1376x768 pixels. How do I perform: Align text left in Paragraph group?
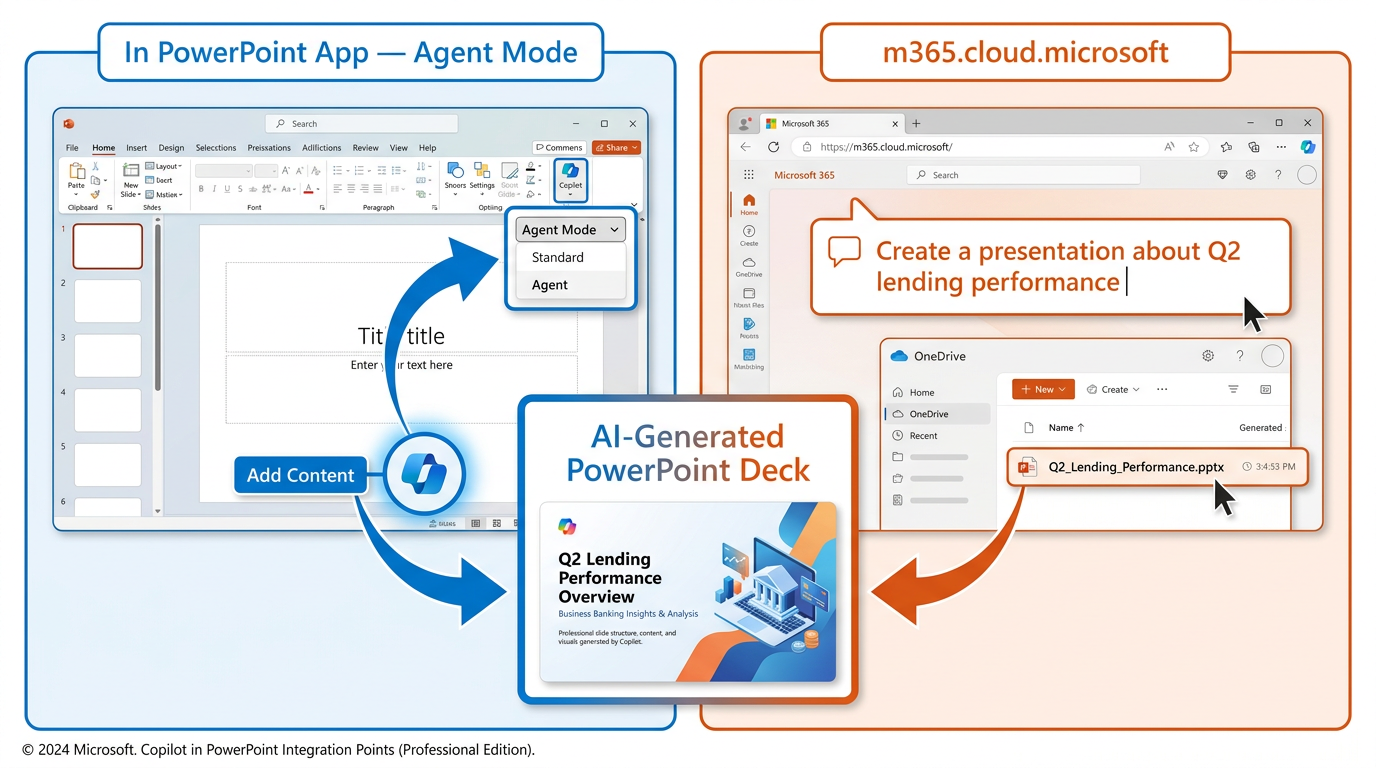337,189
